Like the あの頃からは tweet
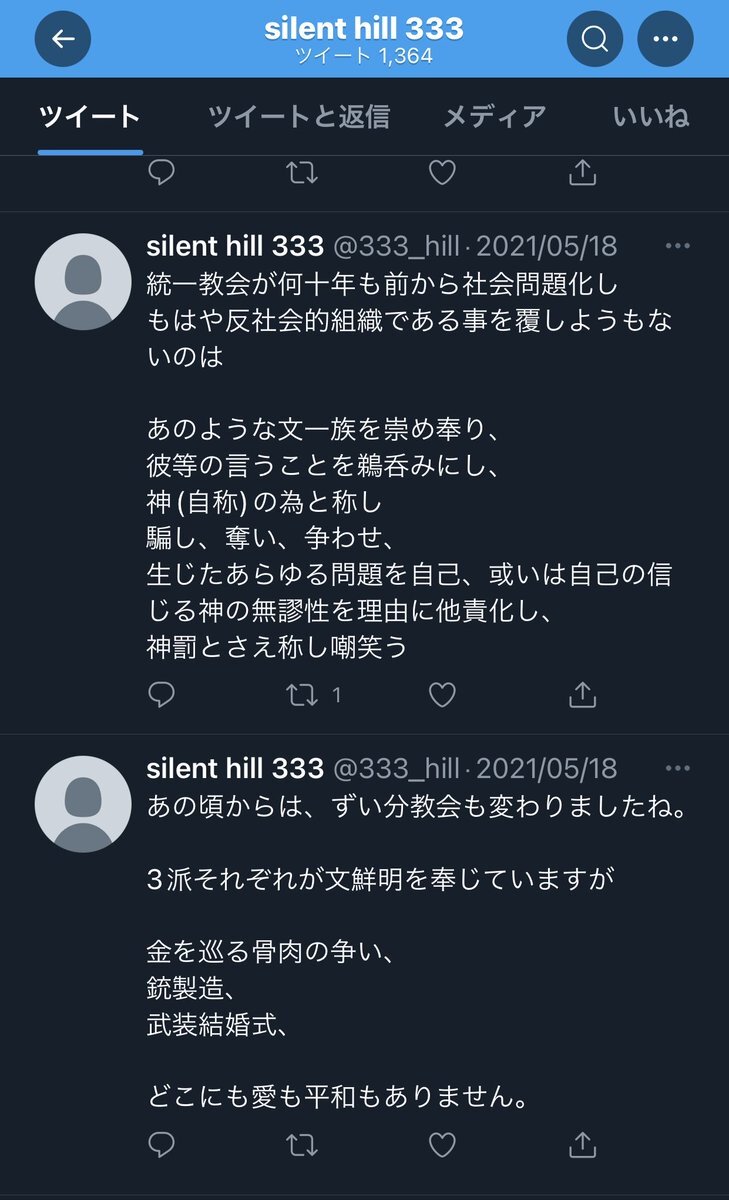This screenshot has height=1200, width=729. click(x=442, y=1143)
